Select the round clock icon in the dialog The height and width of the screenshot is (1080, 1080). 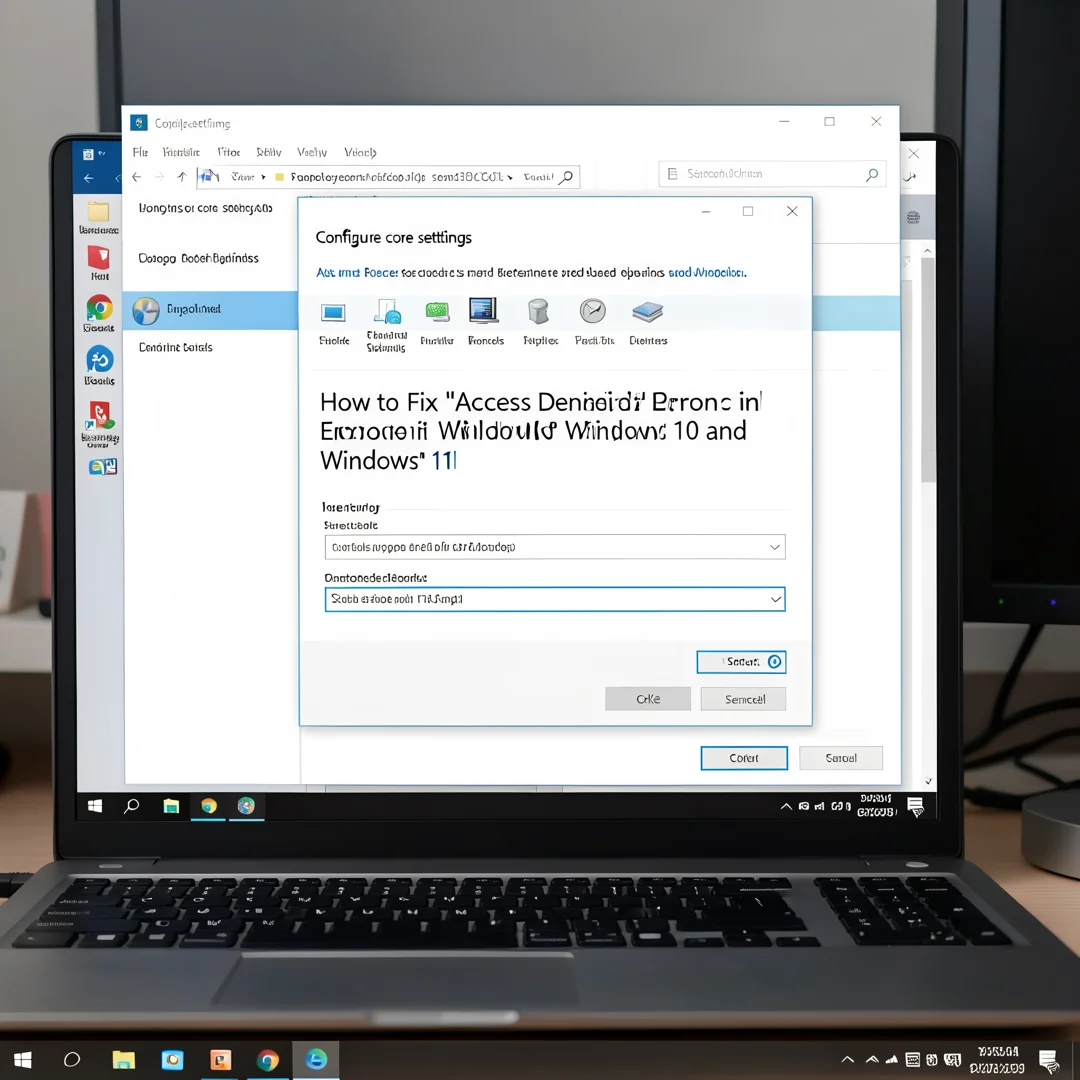coord(592,311)
